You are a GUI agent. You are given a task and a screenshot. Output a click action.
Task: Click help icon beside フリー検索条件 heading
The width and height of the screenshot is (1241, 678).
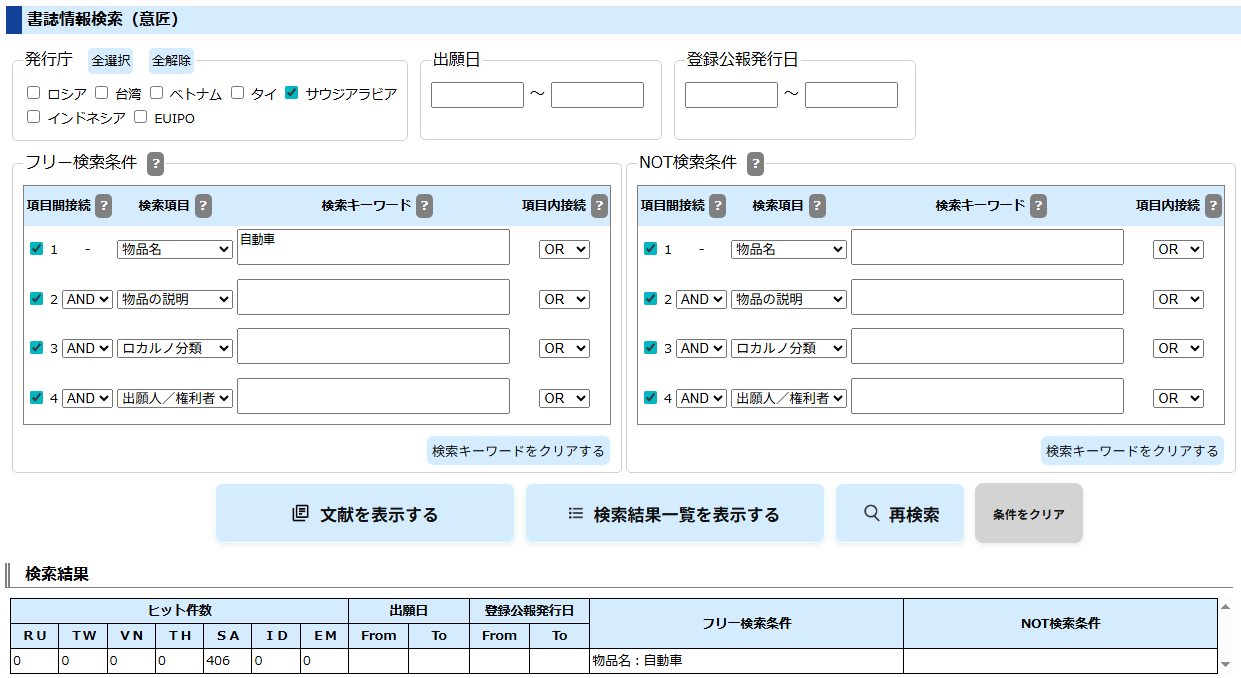pos(155,163)
